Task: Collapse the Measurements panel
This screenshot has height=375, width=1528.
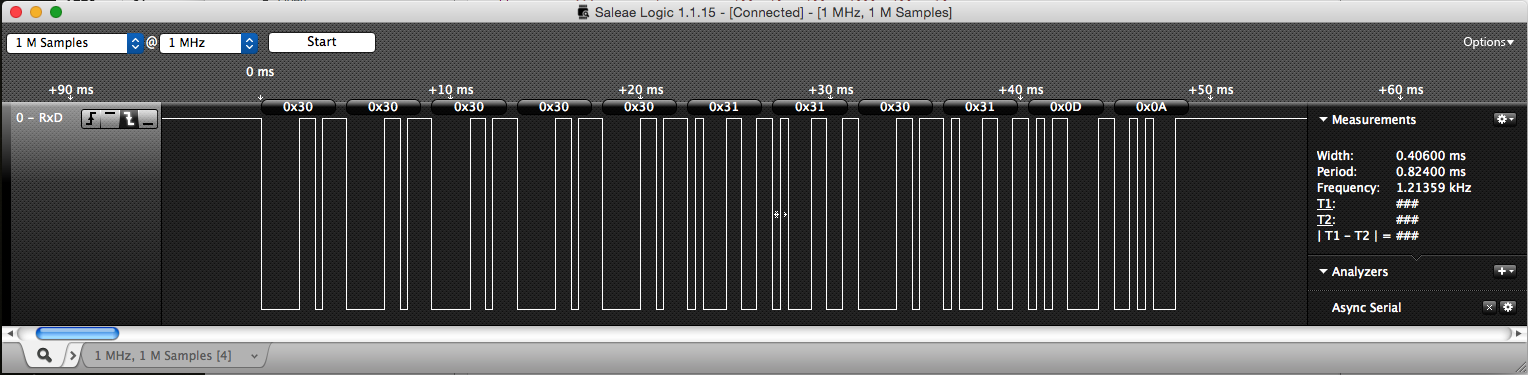Action: point(1324,119)
